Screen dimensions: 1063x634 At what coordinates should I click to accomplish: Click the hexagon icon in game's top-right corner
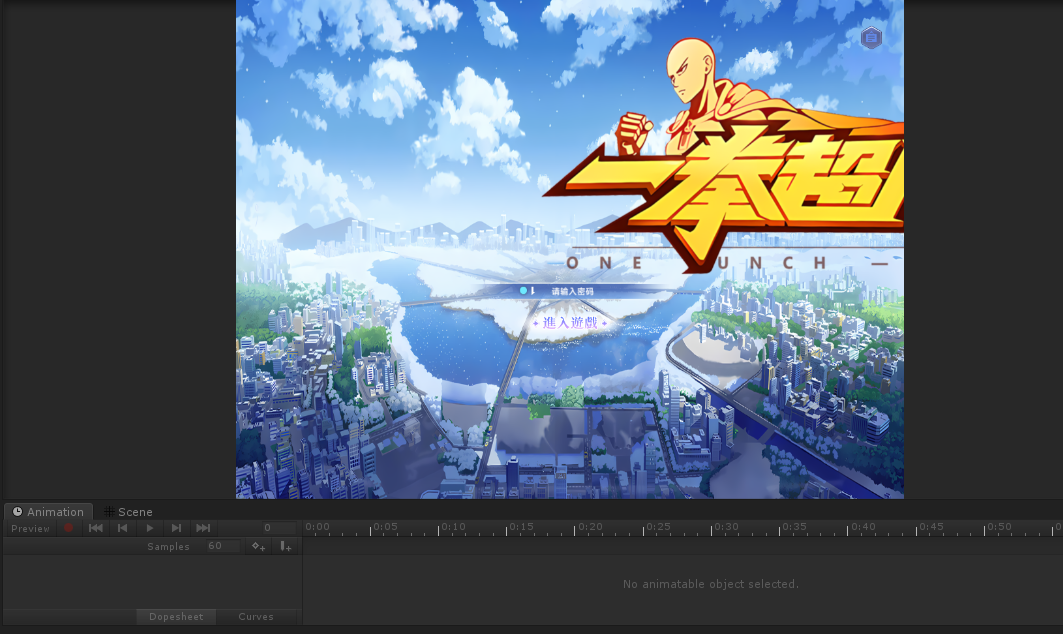tap(871, 38)
